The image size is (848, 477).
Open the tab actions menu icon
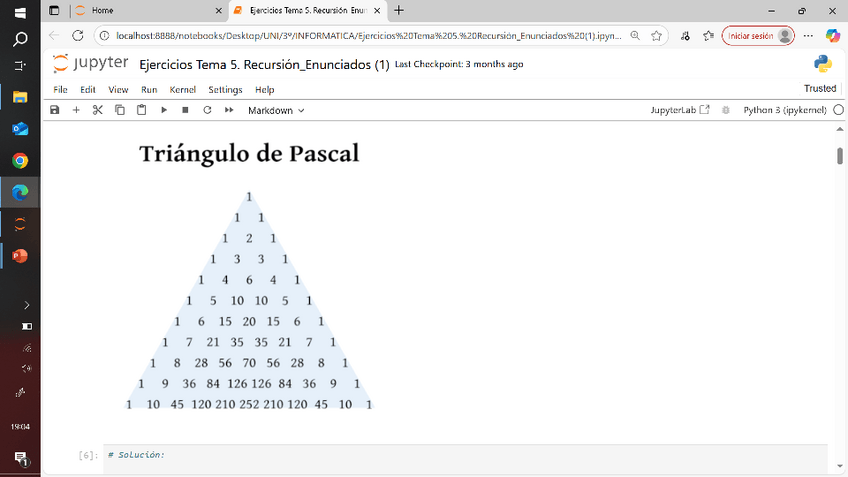[54, 10]
